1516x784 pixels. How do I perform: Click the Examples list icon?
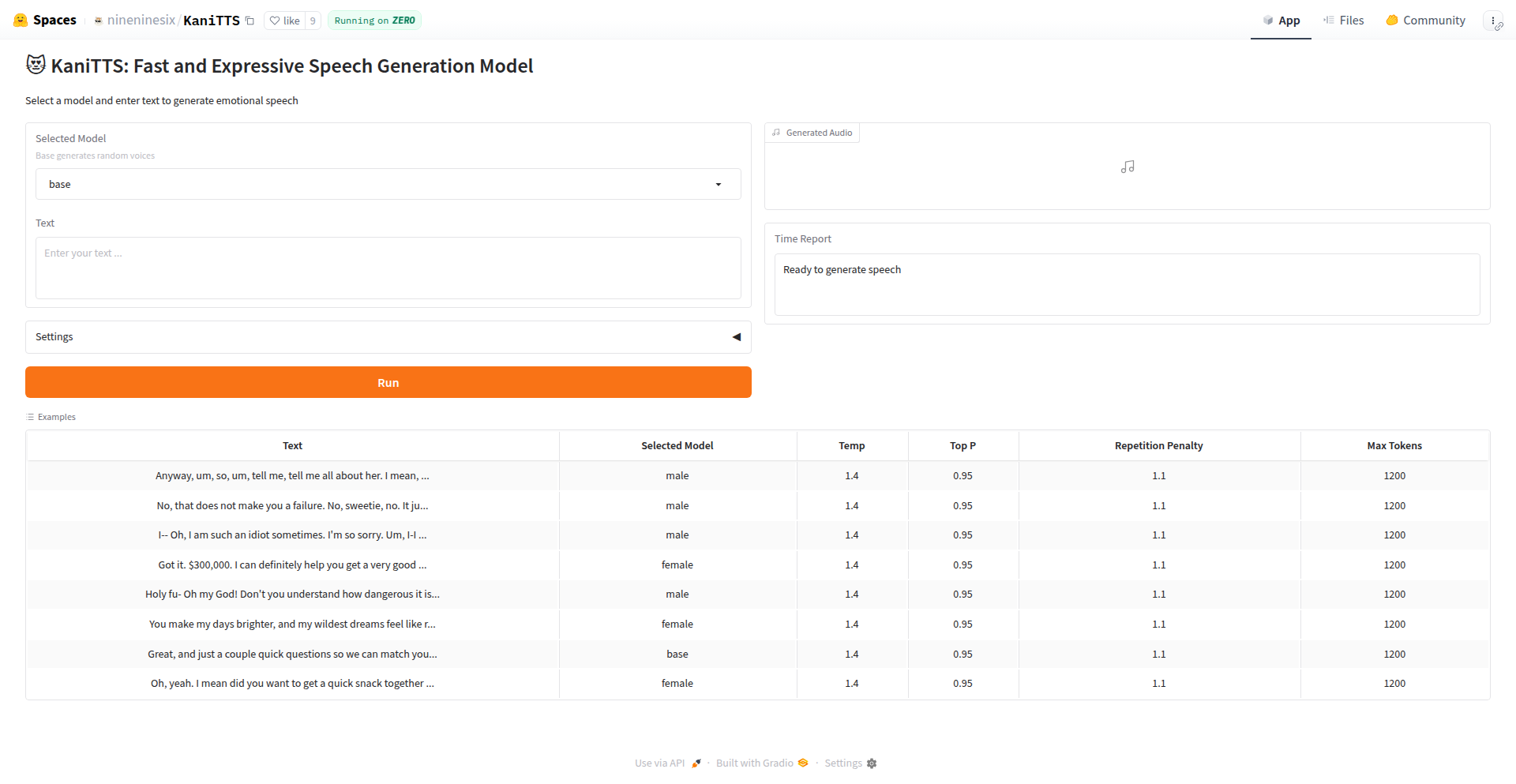point(31,417)
